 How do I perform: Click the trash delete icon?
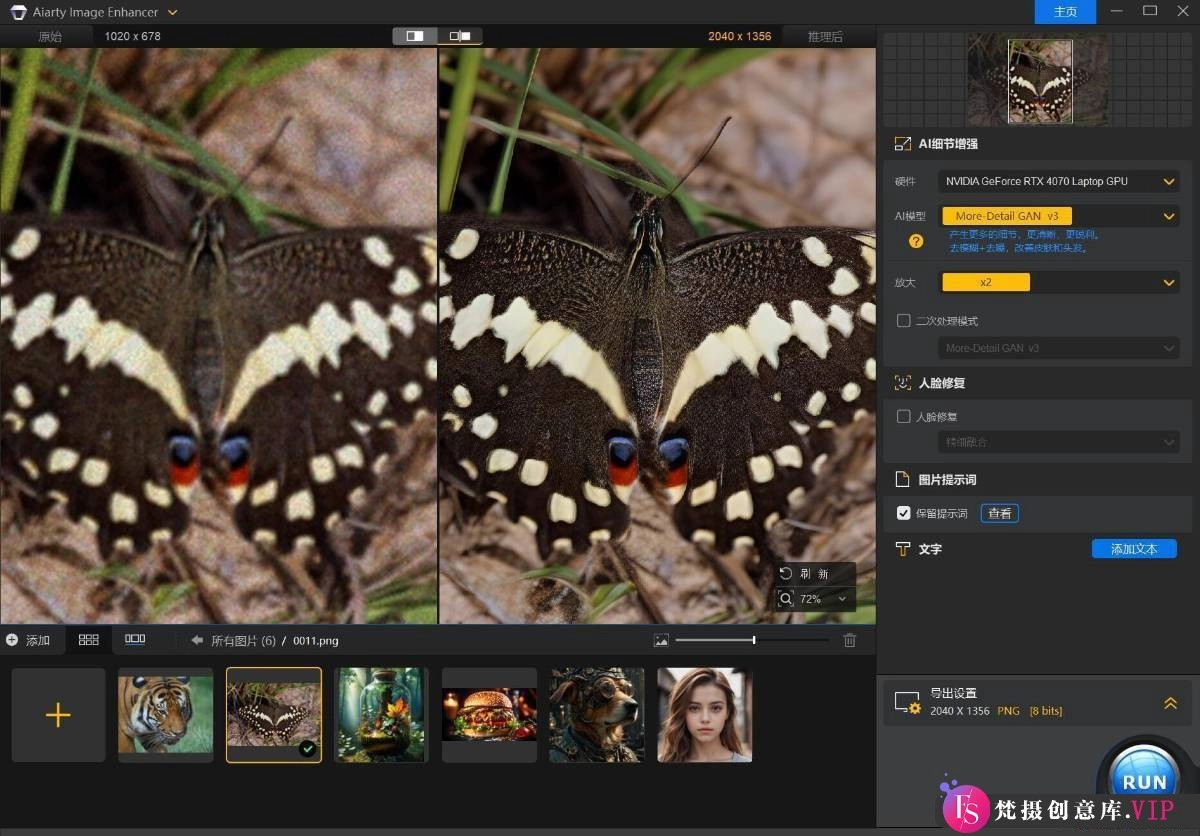850,640
